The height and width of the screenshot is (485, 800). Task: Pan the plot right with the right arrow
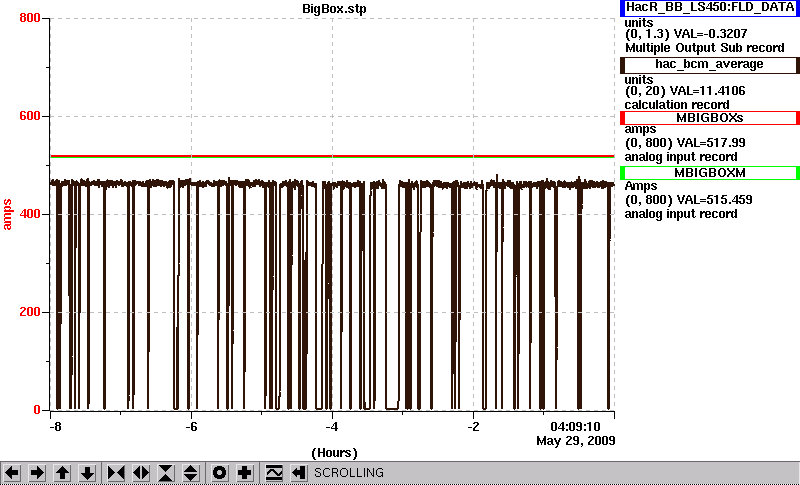(37, 473)
